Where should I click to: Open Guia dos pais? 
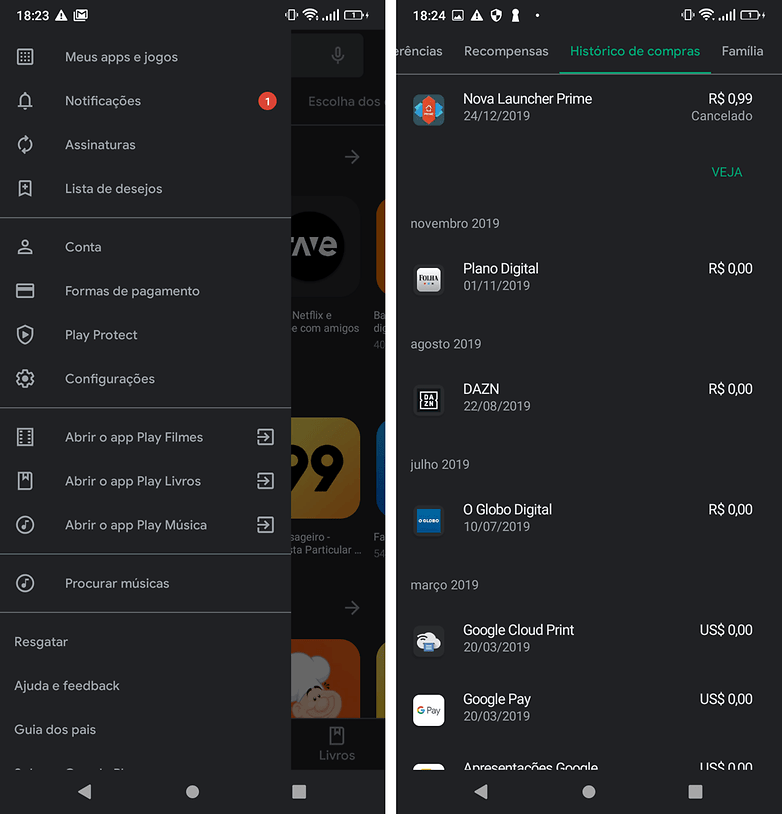pos(55,729)
